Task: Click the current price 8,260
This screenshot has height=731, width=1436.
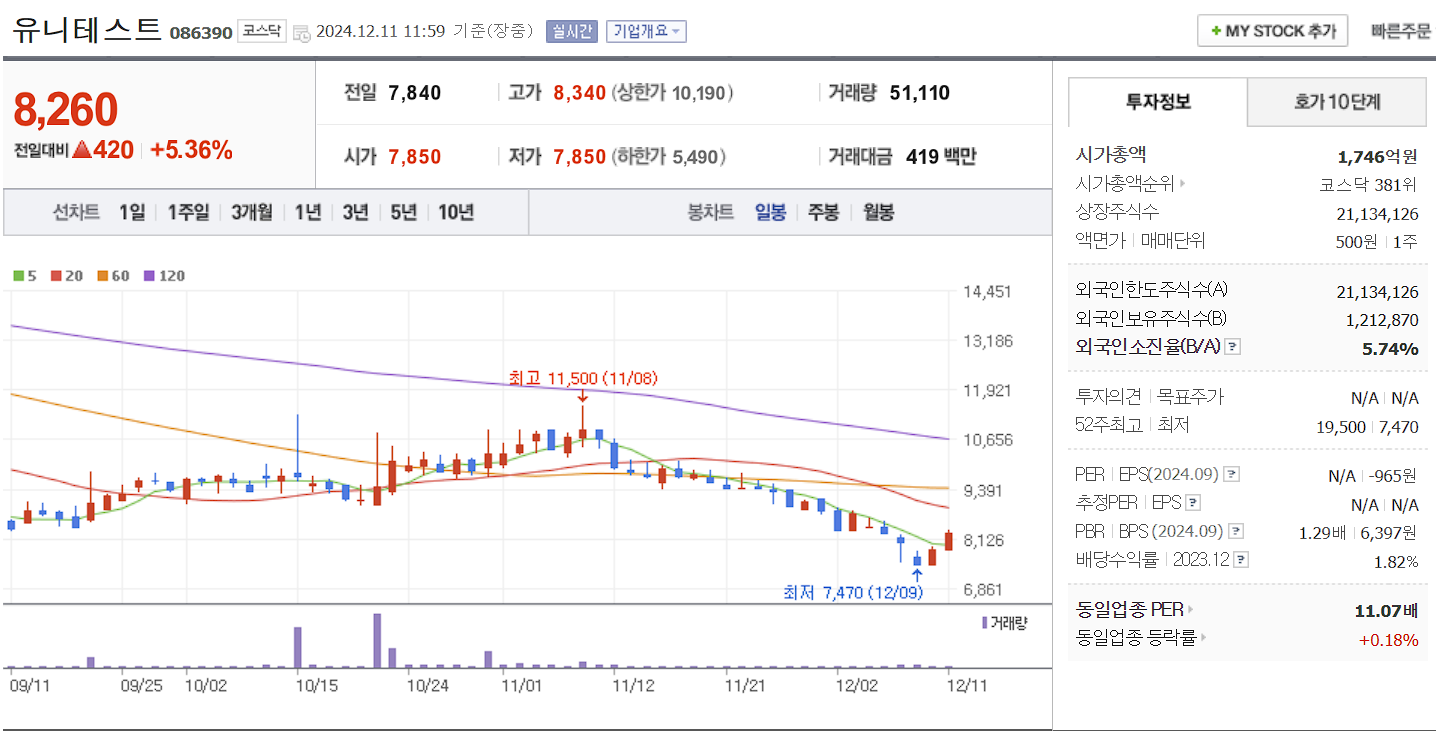Action: [66, 111]
